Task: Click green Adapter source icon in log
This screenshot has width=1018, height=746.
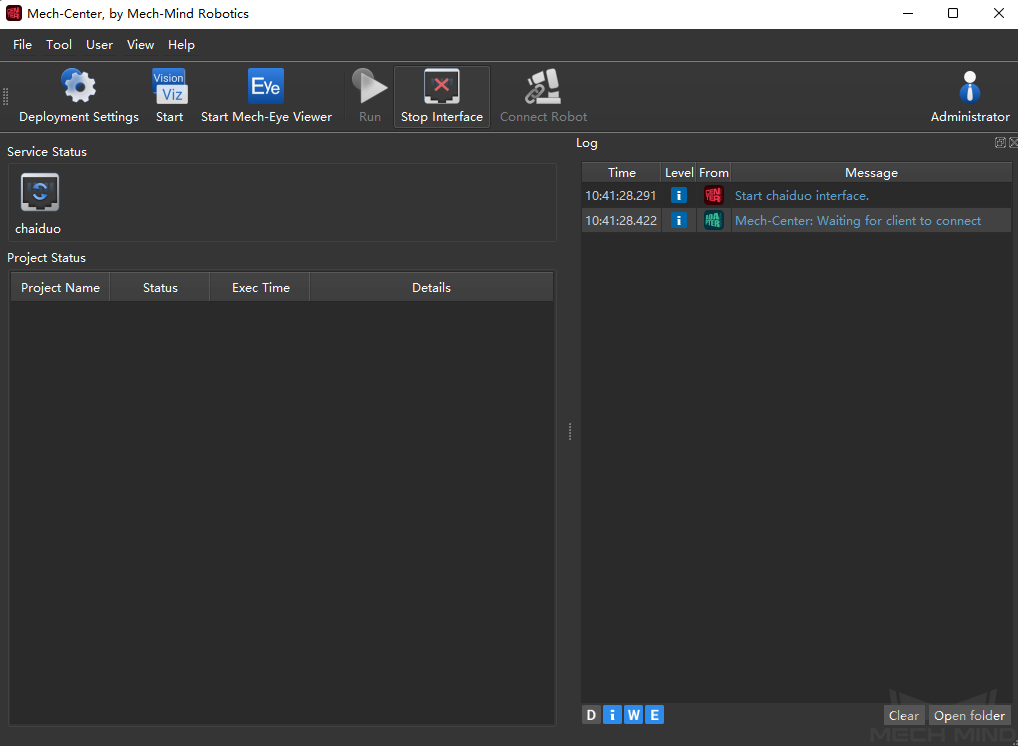Action: click(714, 221)
